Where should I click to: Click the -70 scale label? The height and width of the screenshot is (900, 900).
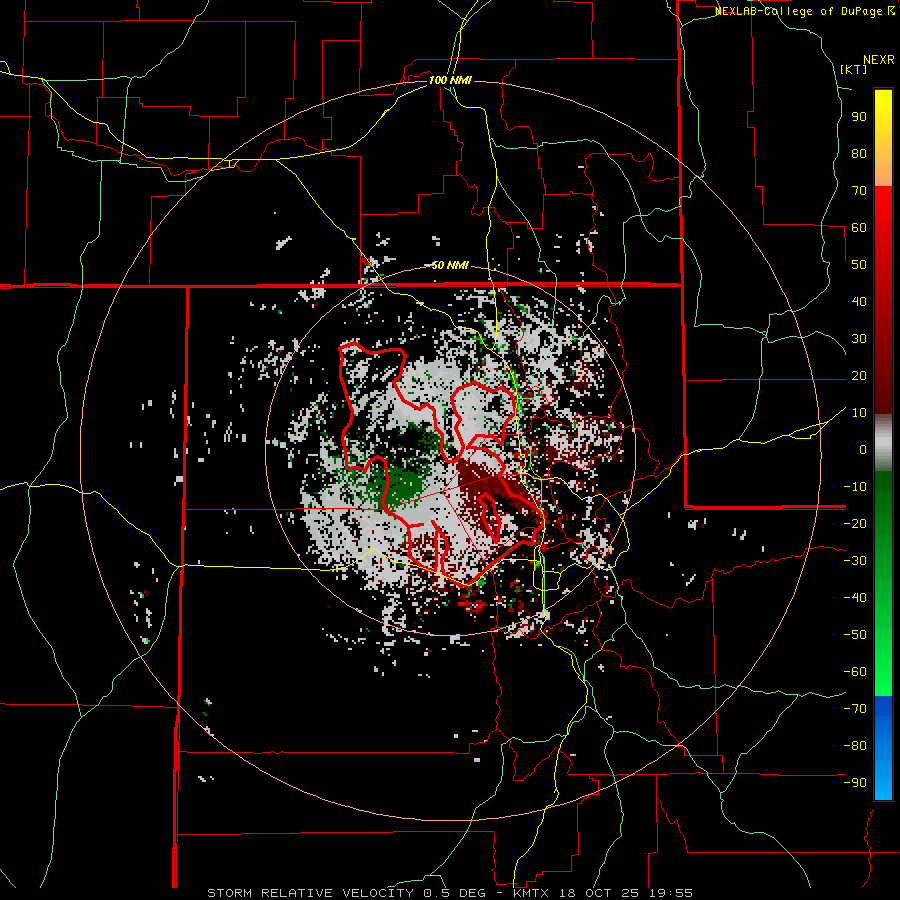[855, 709]
